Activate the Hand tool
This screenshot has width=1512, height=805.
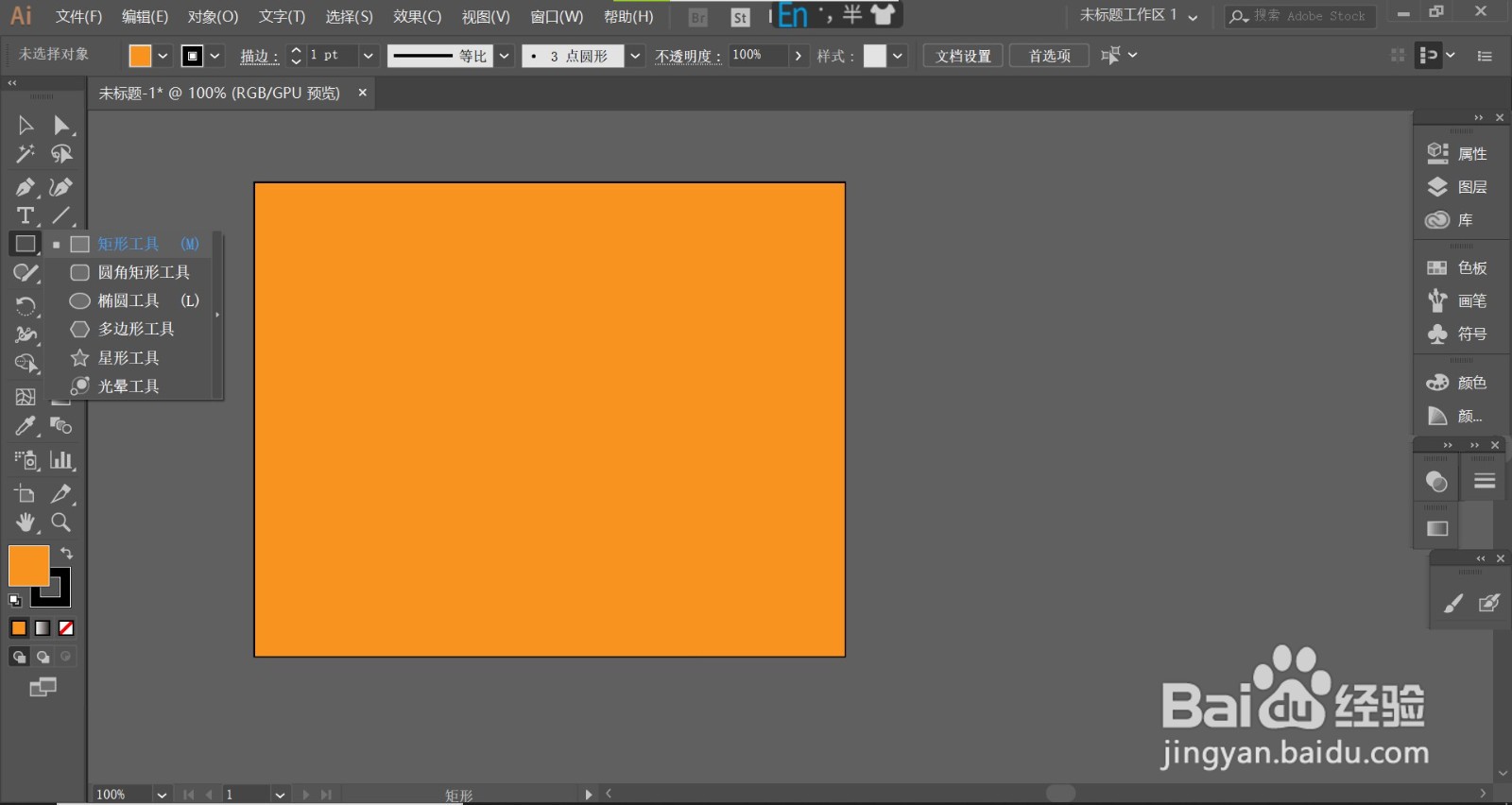(26, 522)
